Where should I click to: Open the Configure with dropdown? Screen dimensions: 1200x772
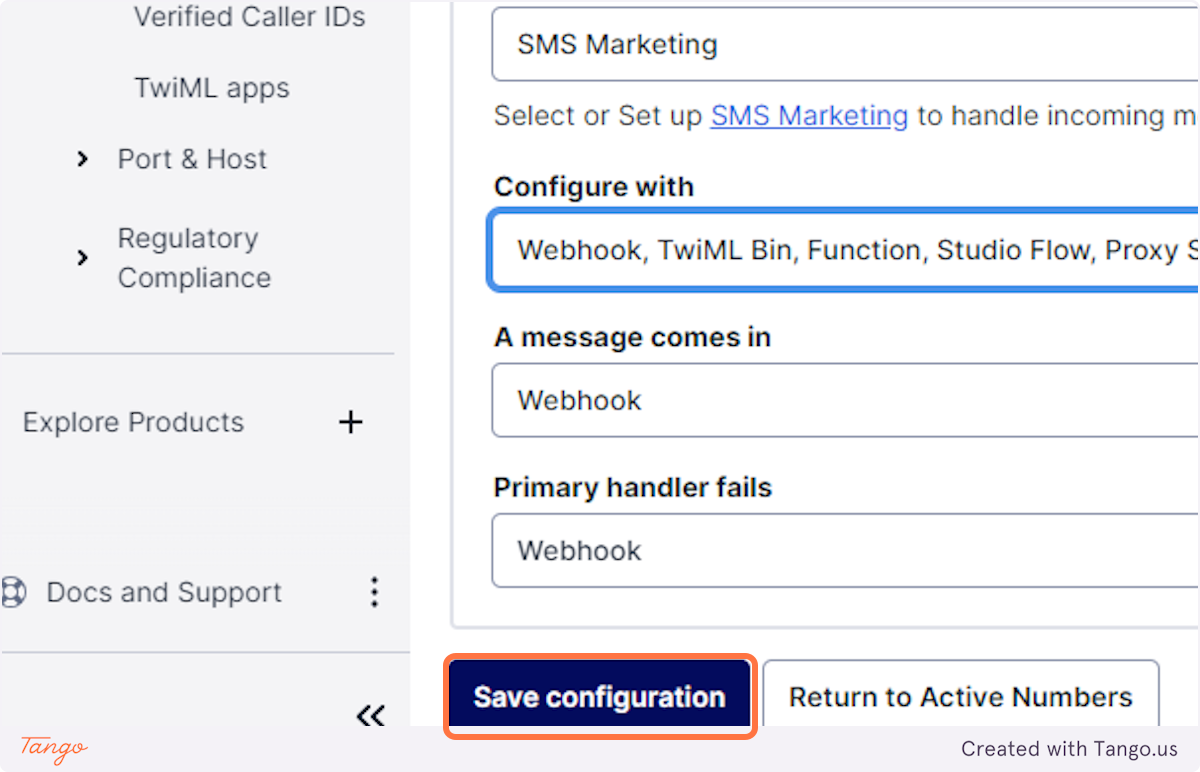pos(845,250)
